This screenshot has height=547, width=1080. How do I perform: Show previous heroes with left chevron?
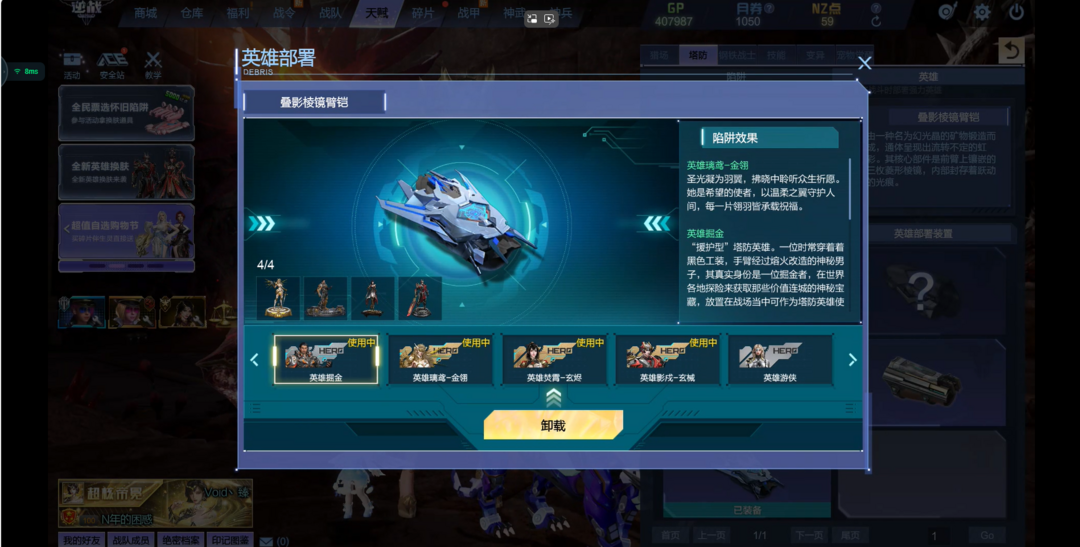254,360
